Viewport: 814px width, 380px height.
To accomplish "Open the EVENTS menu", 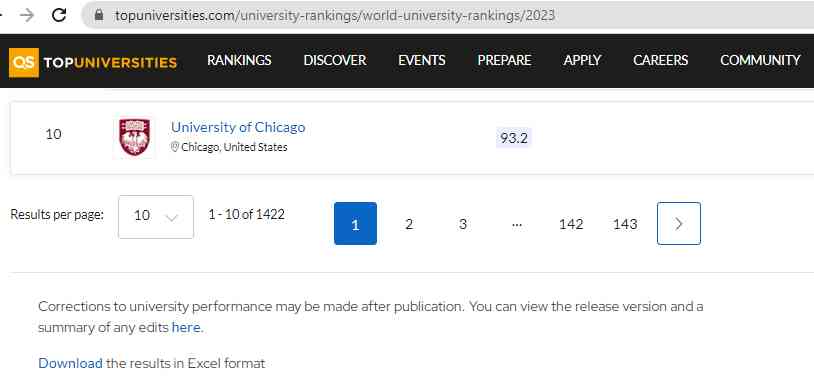I will click(422, 60).
